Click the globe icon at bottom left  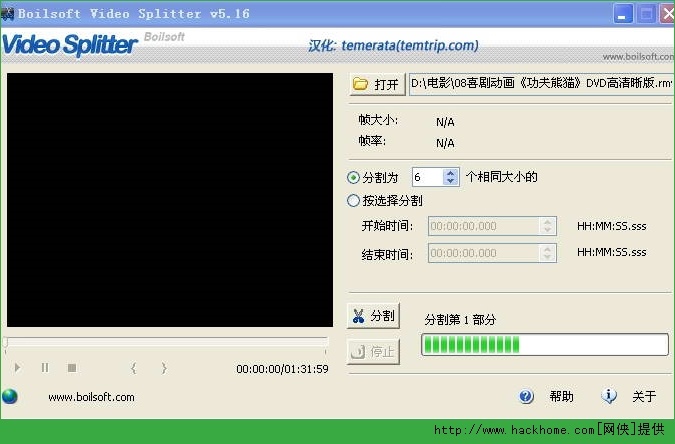(x=10, y=397)
